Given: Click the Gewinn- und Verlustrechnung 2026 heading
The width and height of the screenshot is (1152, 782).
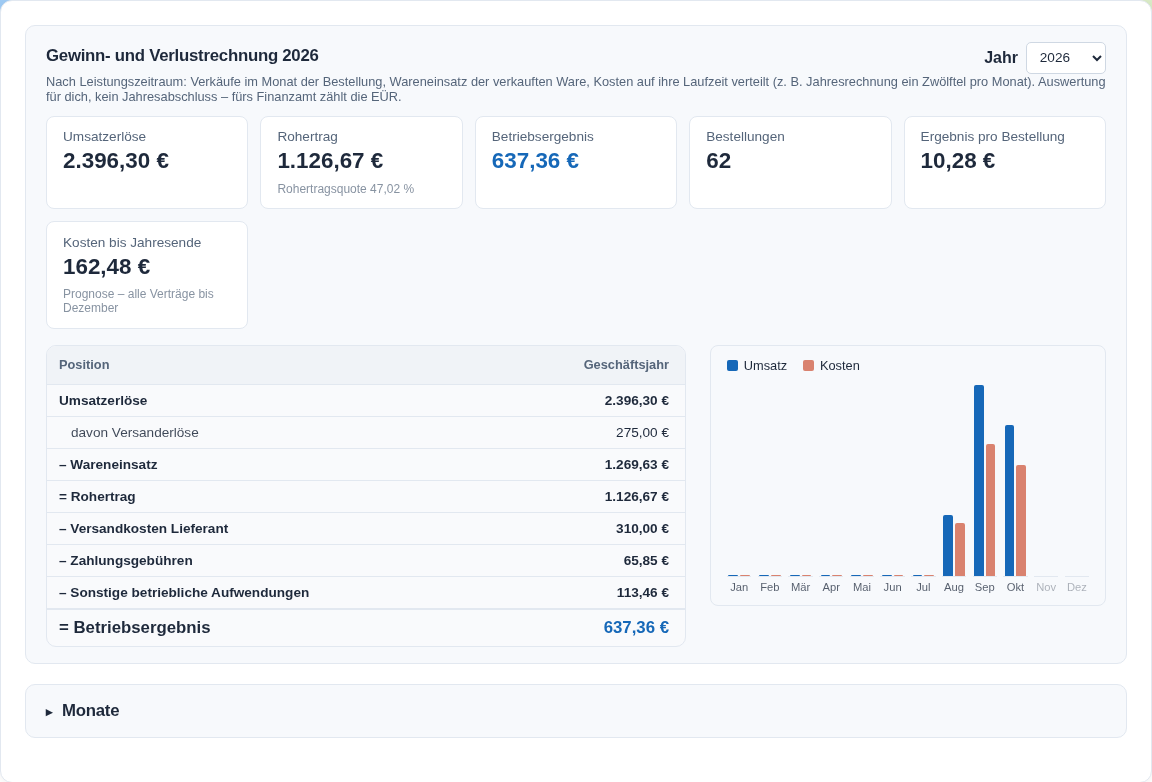Looking at the screenshot, I should click(182, 56).
